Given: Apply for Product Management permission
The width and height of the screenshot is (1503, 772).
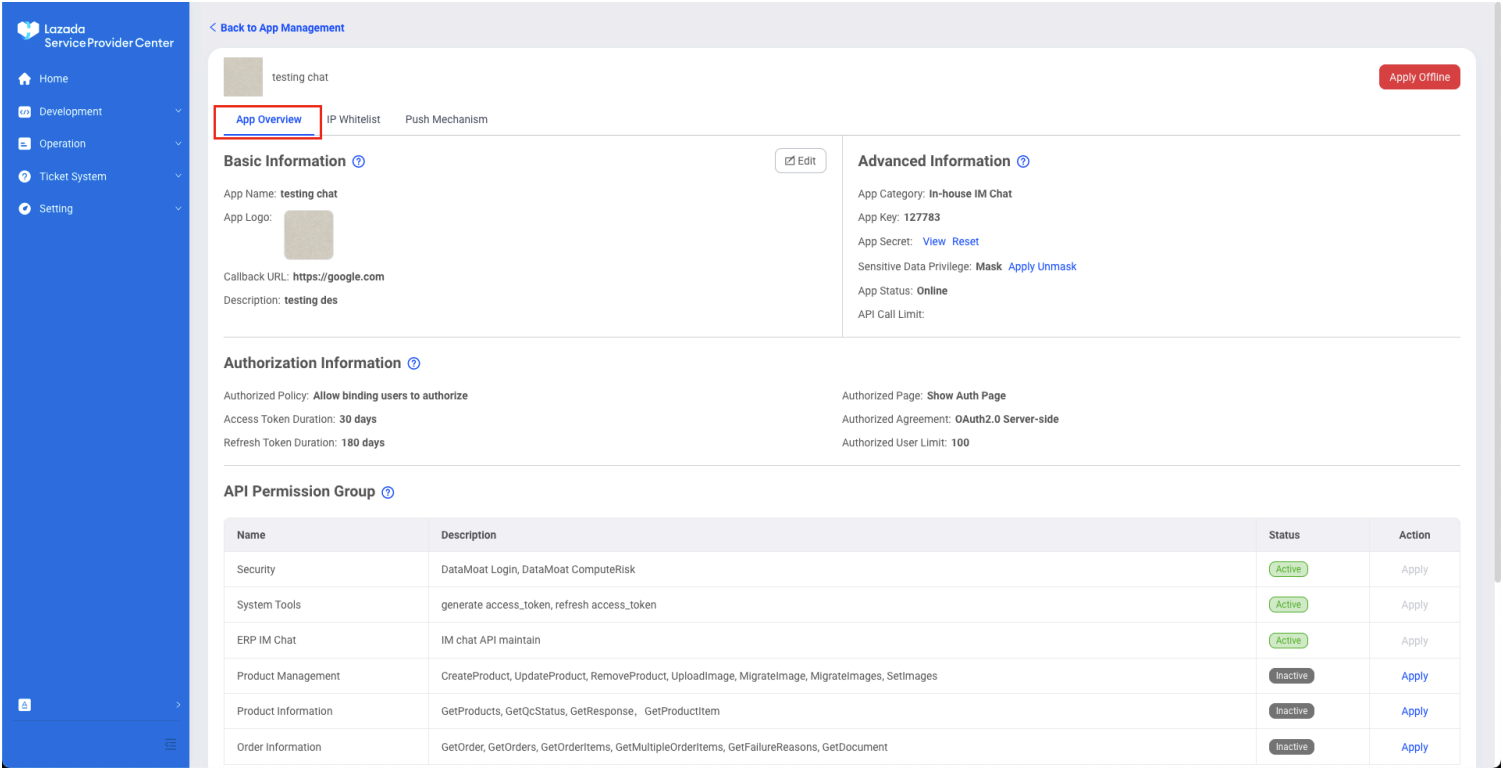Looking at the screenshot, I should click(1414, 677).
